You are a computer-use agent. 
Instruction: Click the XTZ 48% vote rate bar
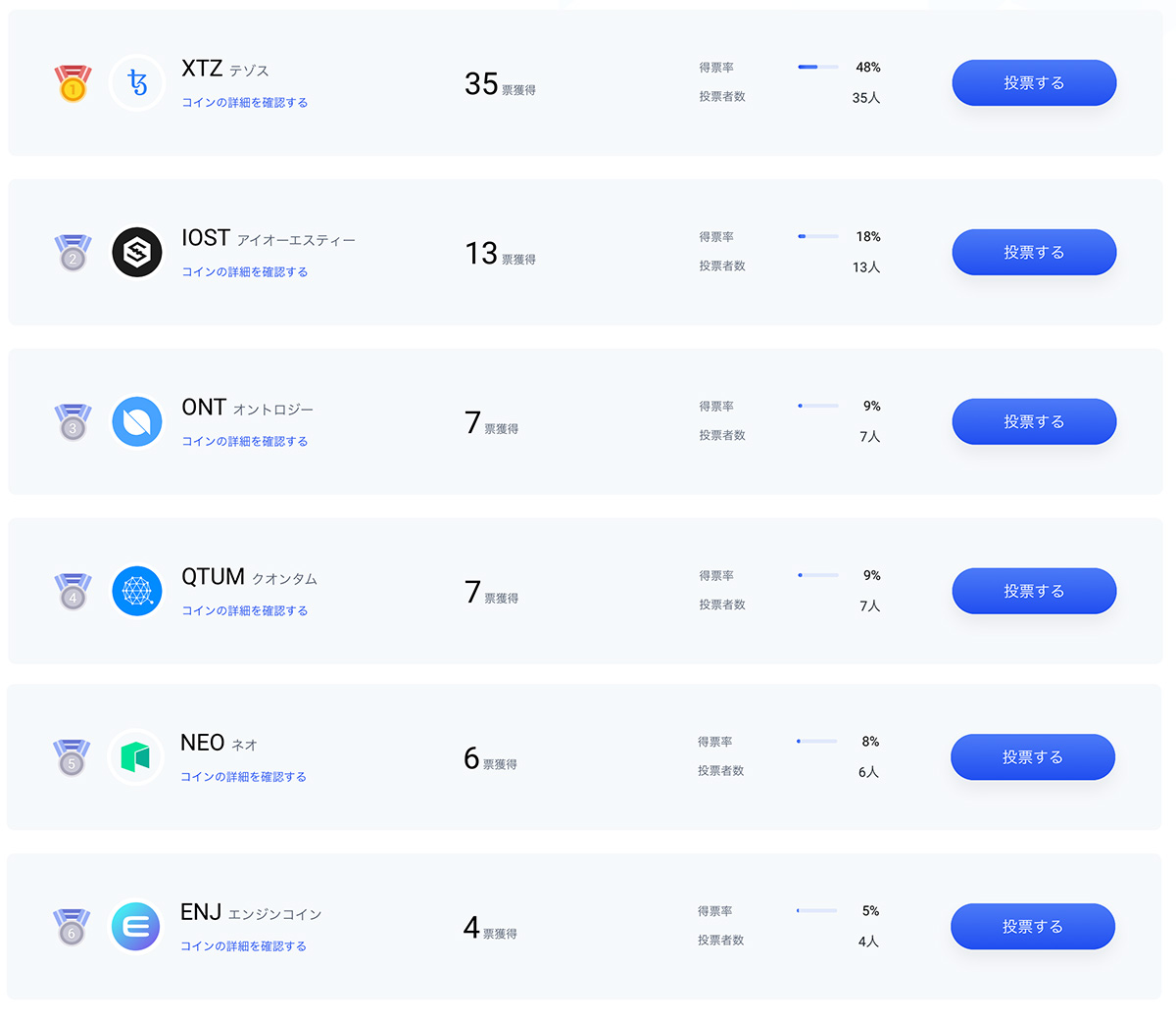[818, 67]
